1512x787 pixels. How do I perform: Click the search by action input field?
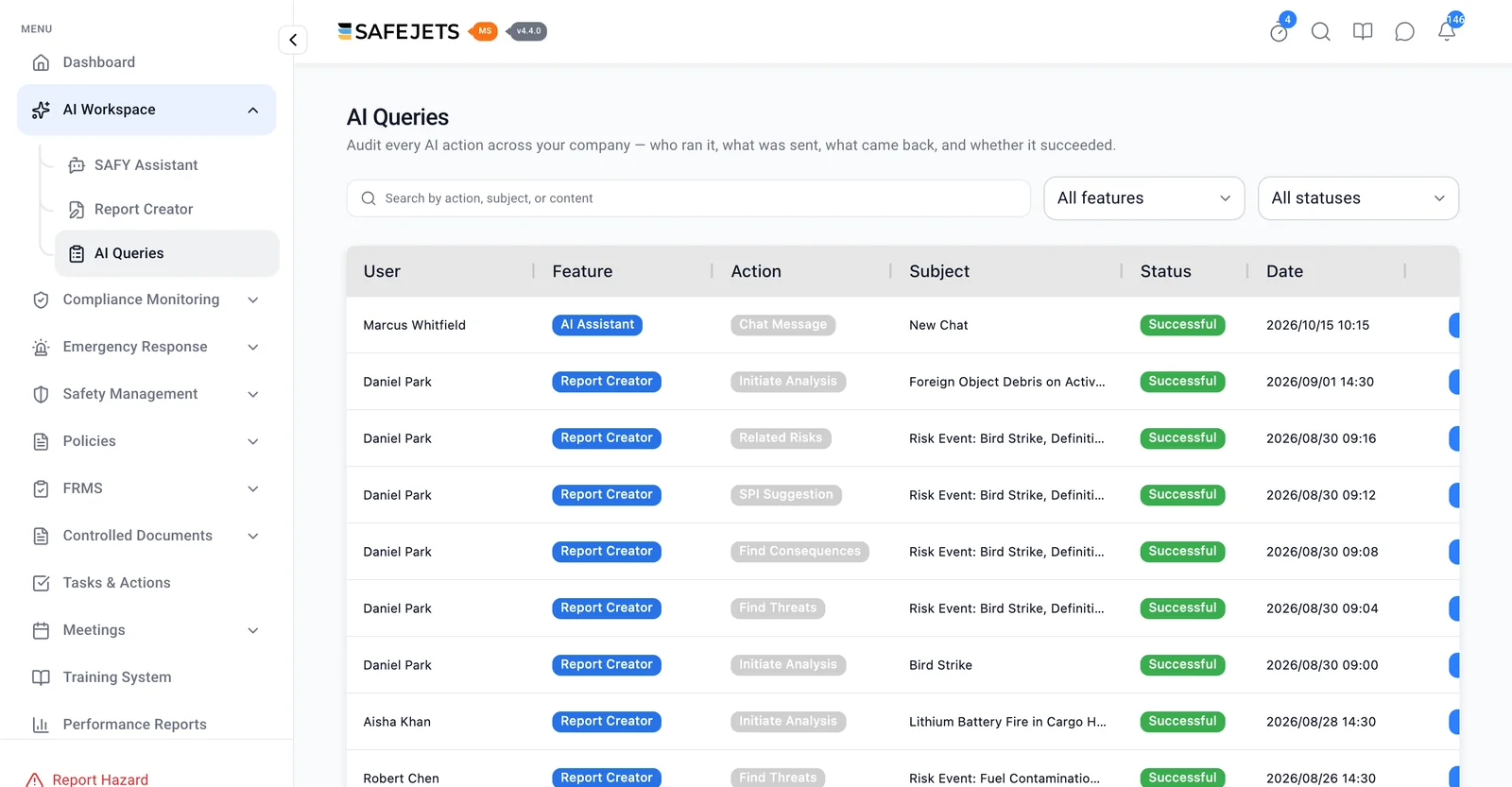[x=688, y=198]
